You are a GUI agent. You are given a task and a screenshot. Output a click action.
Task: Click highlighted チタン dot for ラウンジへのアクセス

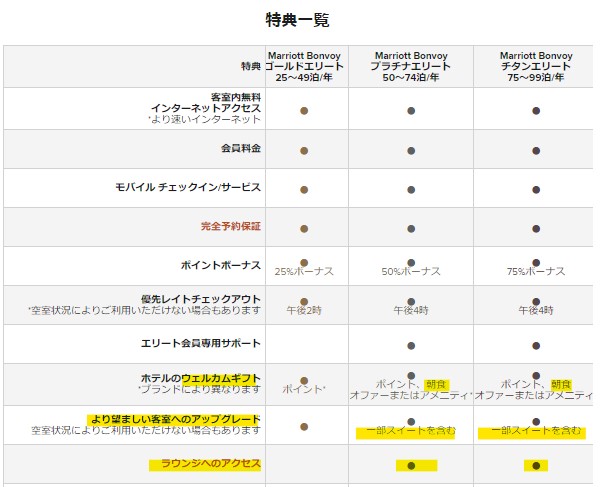click(x=536, y=466)
